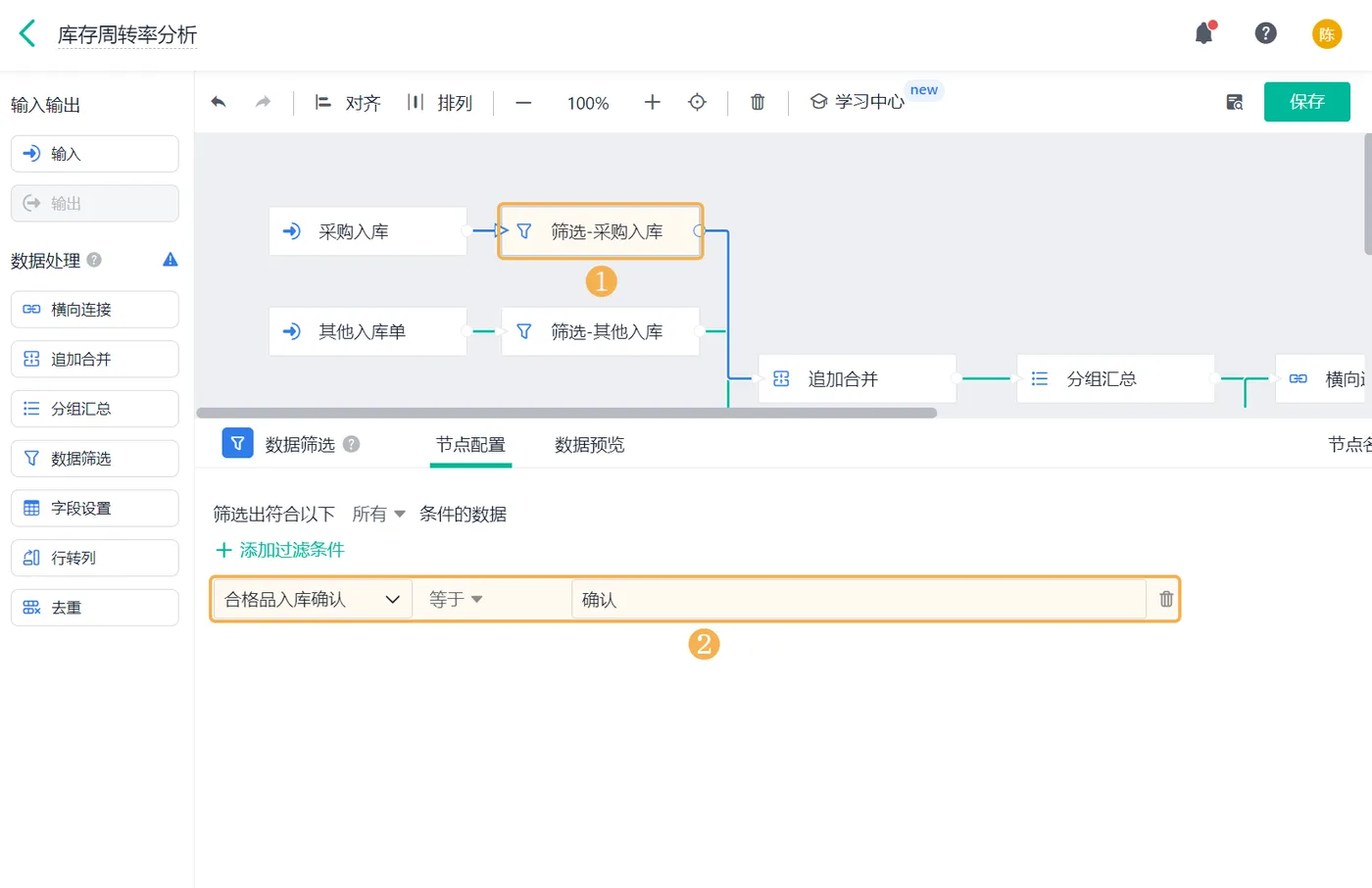Go back using the green arrow
Viewport: 1372px width, 888px height.
click(27, 34)
